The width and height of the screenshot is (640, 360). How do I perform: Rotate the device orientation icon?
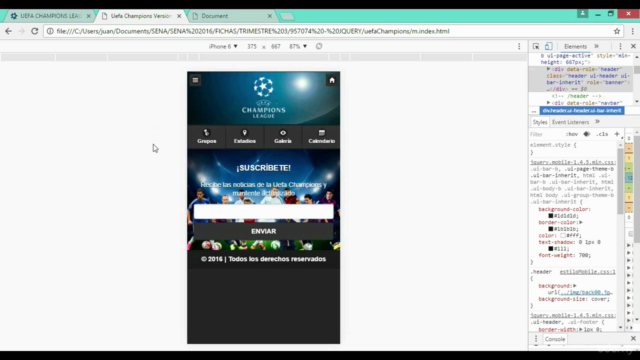(319, 46)
